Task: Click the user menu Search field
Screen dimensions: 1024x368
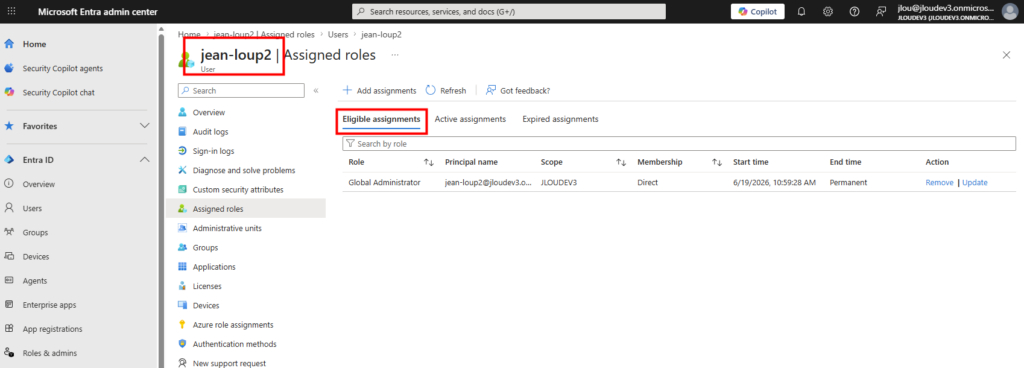Action: (240, 91)
